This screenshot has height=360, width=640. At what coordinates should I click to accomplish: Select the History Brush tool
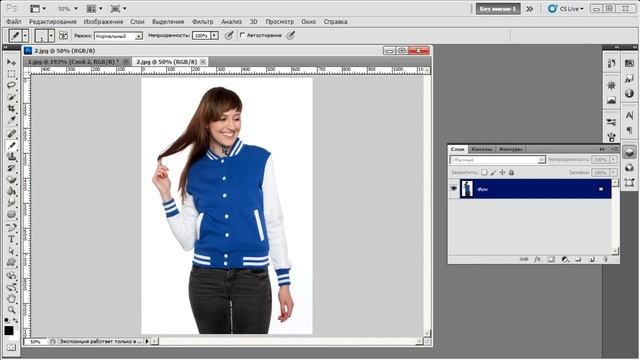click(11, 168)
